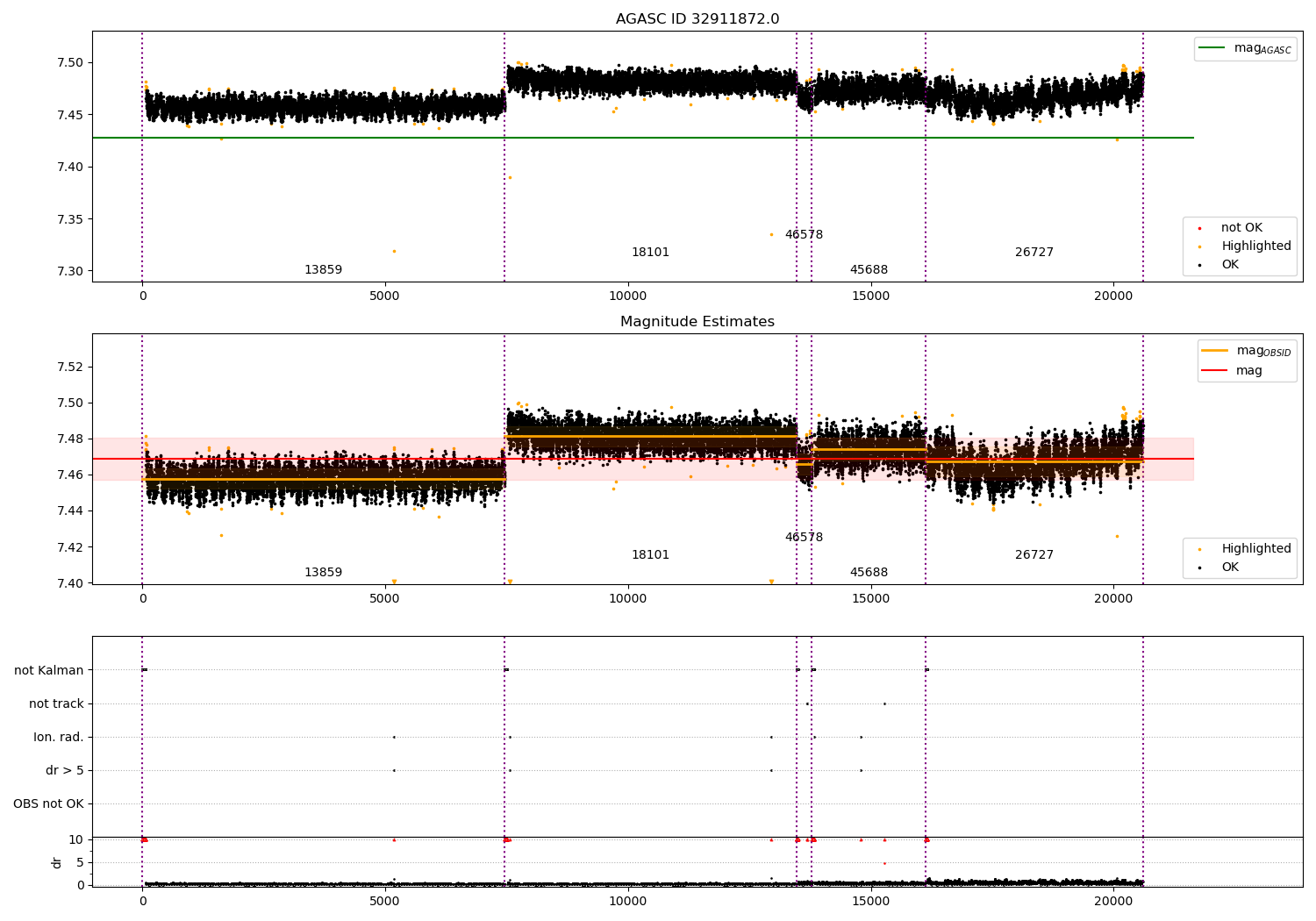Click obsid label 46578 in Magnitude Estimates plot
The image size is (1316, 921).
click(804, 538)
